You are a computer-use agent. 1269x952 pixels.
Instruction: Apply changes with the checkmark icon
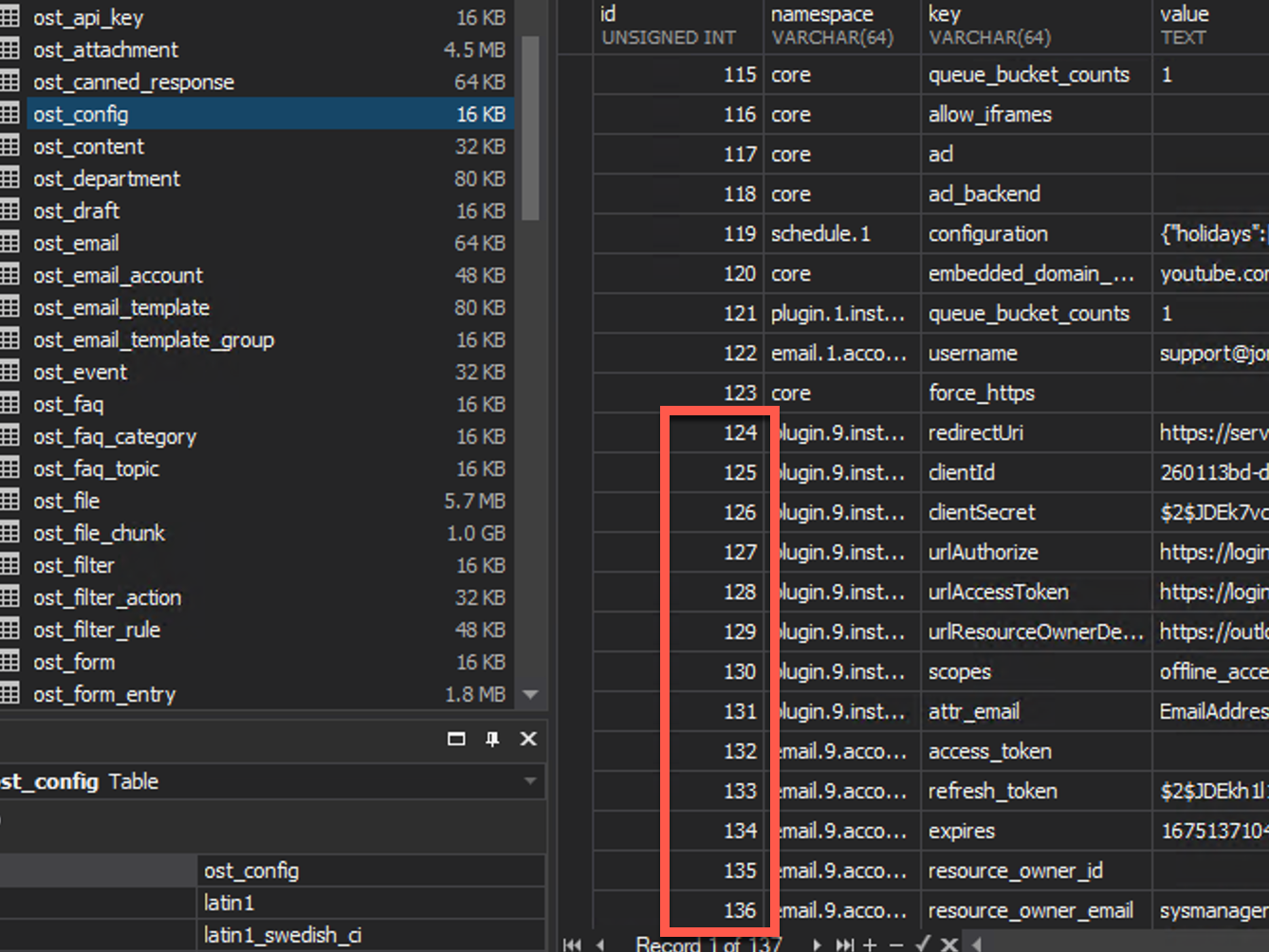coord(922,944)
